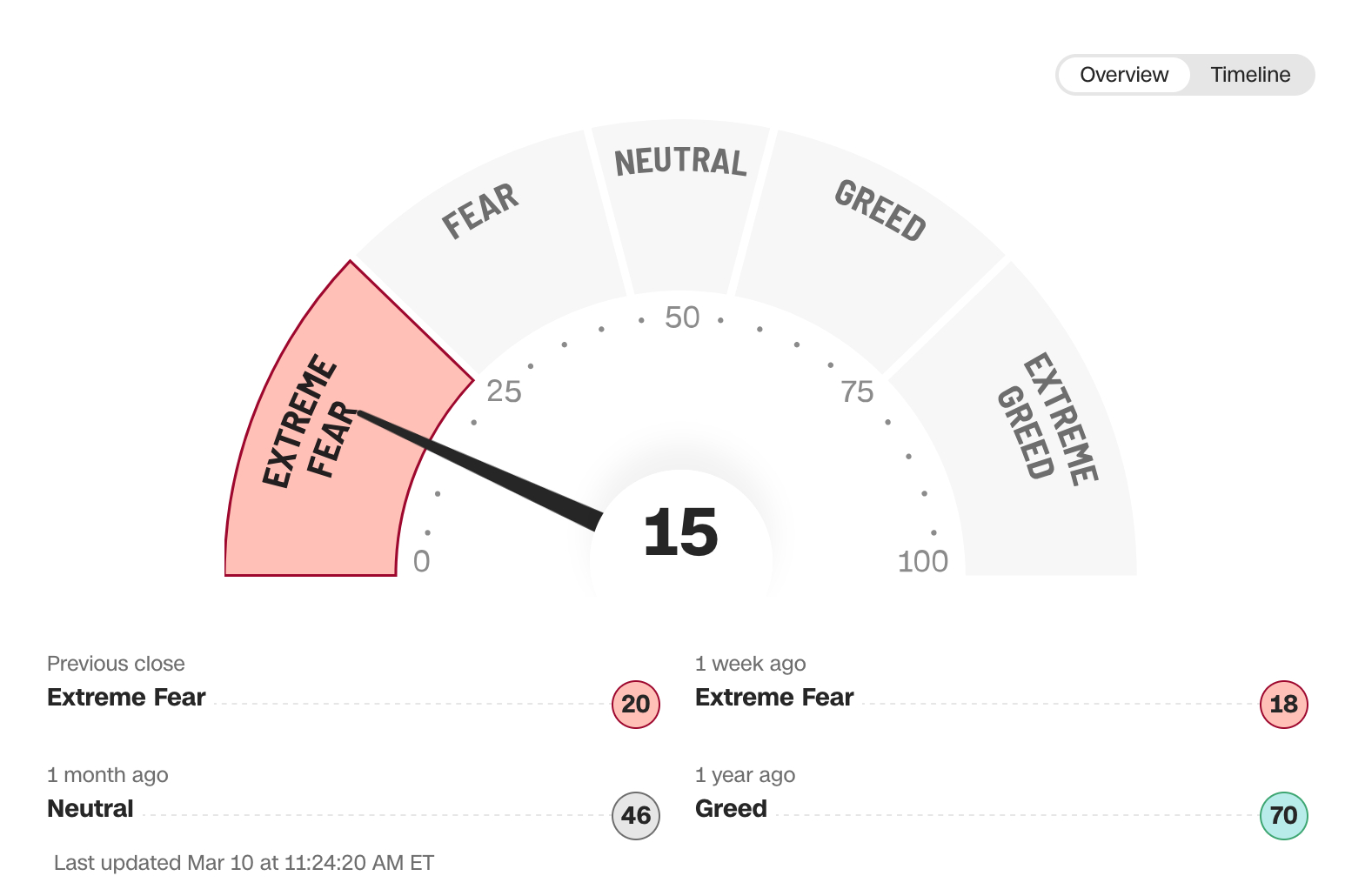The image size is (1345, 896).
Task: Click the gray badge showing 46
Action: 636,815
